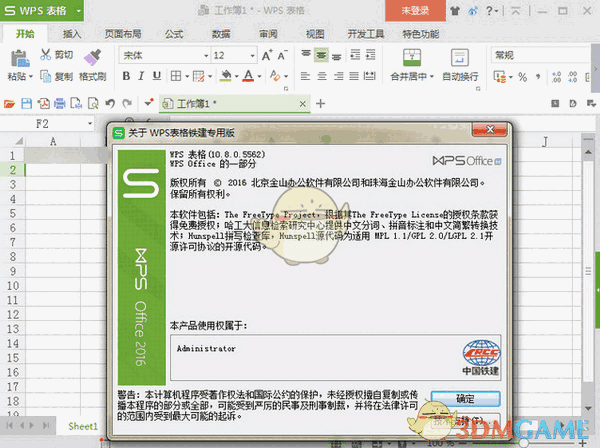This screenshot has width=600, height=448.
Task: Open the Borders dropdown arrow
Action: [187, 77]
